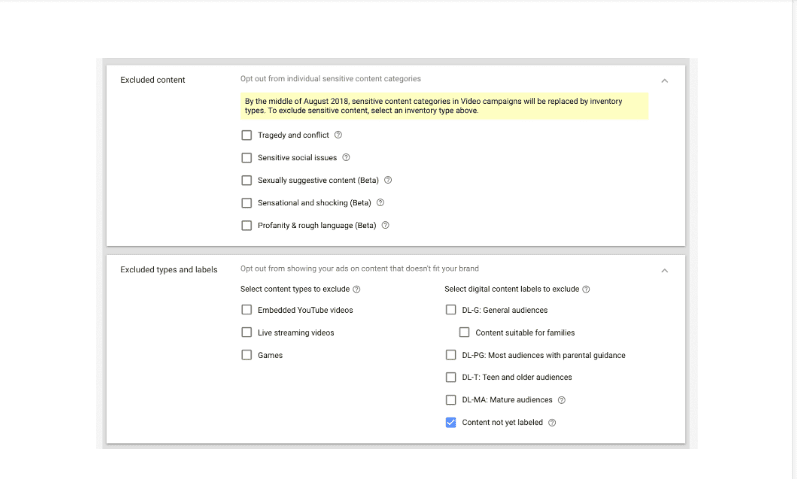Open help for Content not yet labeled
The height and width of the screenshot is (479, 797).
coord(552,423)
